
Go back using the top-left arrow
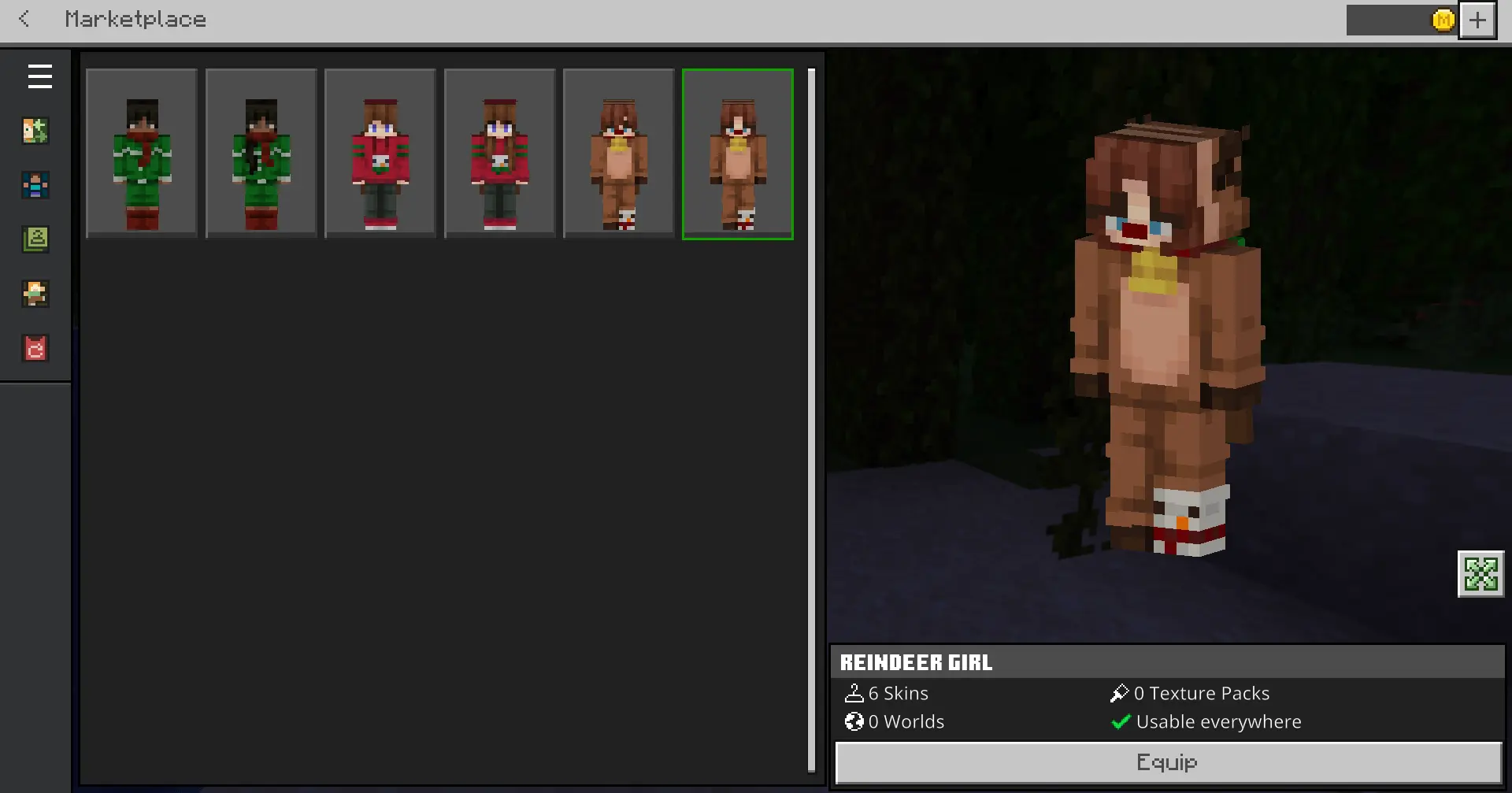[24, 19]
